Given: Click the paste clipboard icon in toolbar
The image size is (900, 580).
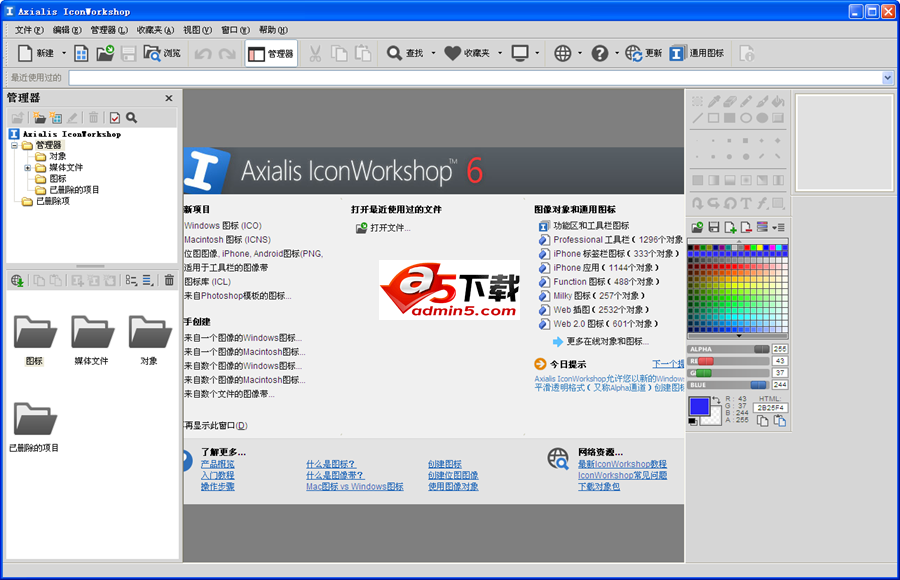Looking at the screenshot, I should (363, 53).
